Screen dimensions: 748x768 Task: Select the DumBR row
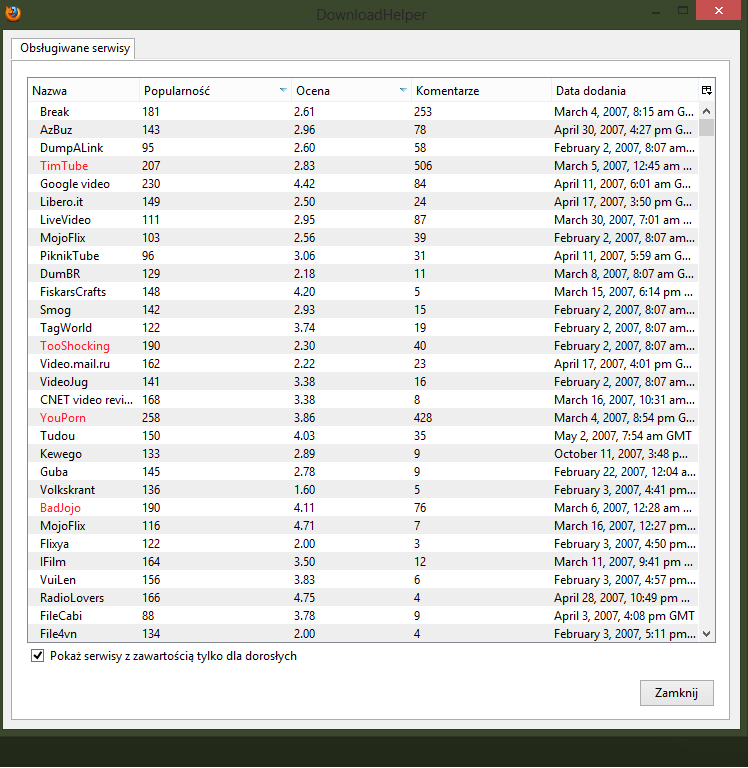[x=363, y=274]
